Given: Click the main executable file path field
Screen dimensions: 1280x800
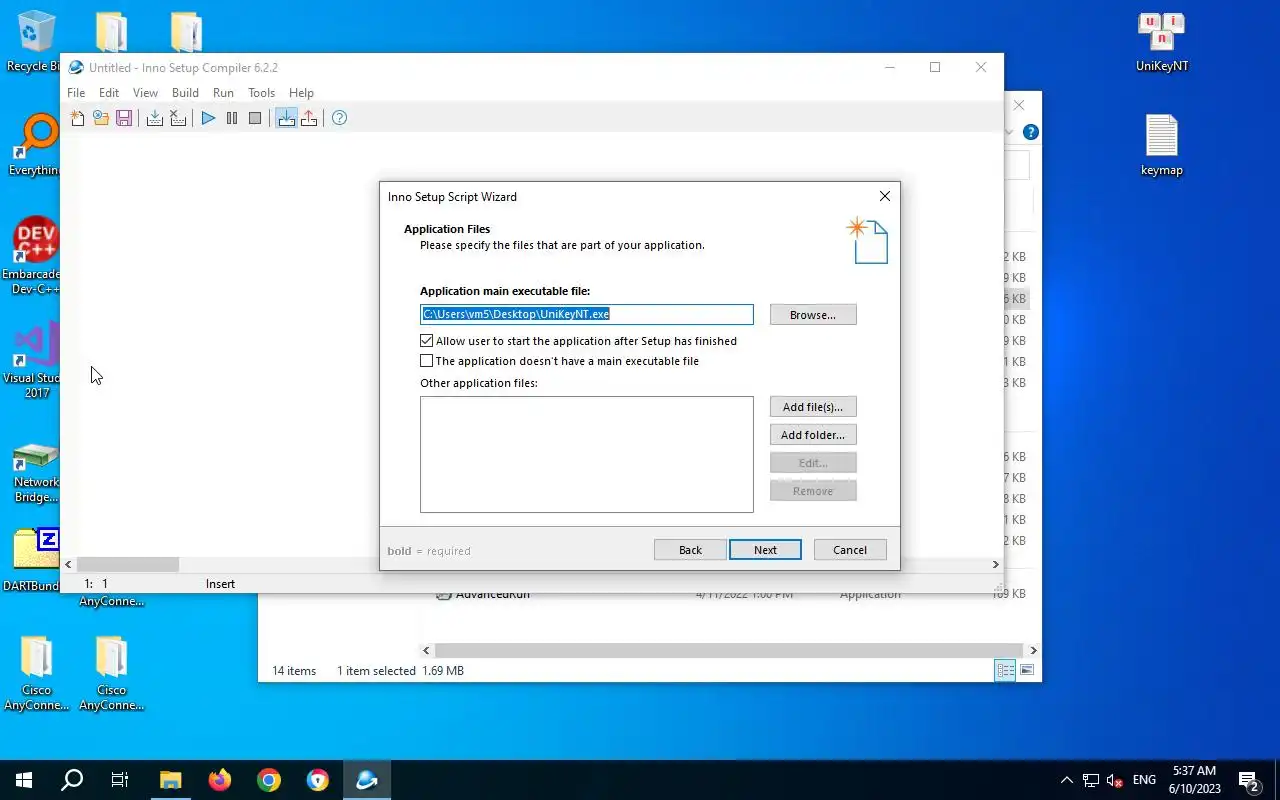Looking at the screenshot, I should [x=587, y=314].
